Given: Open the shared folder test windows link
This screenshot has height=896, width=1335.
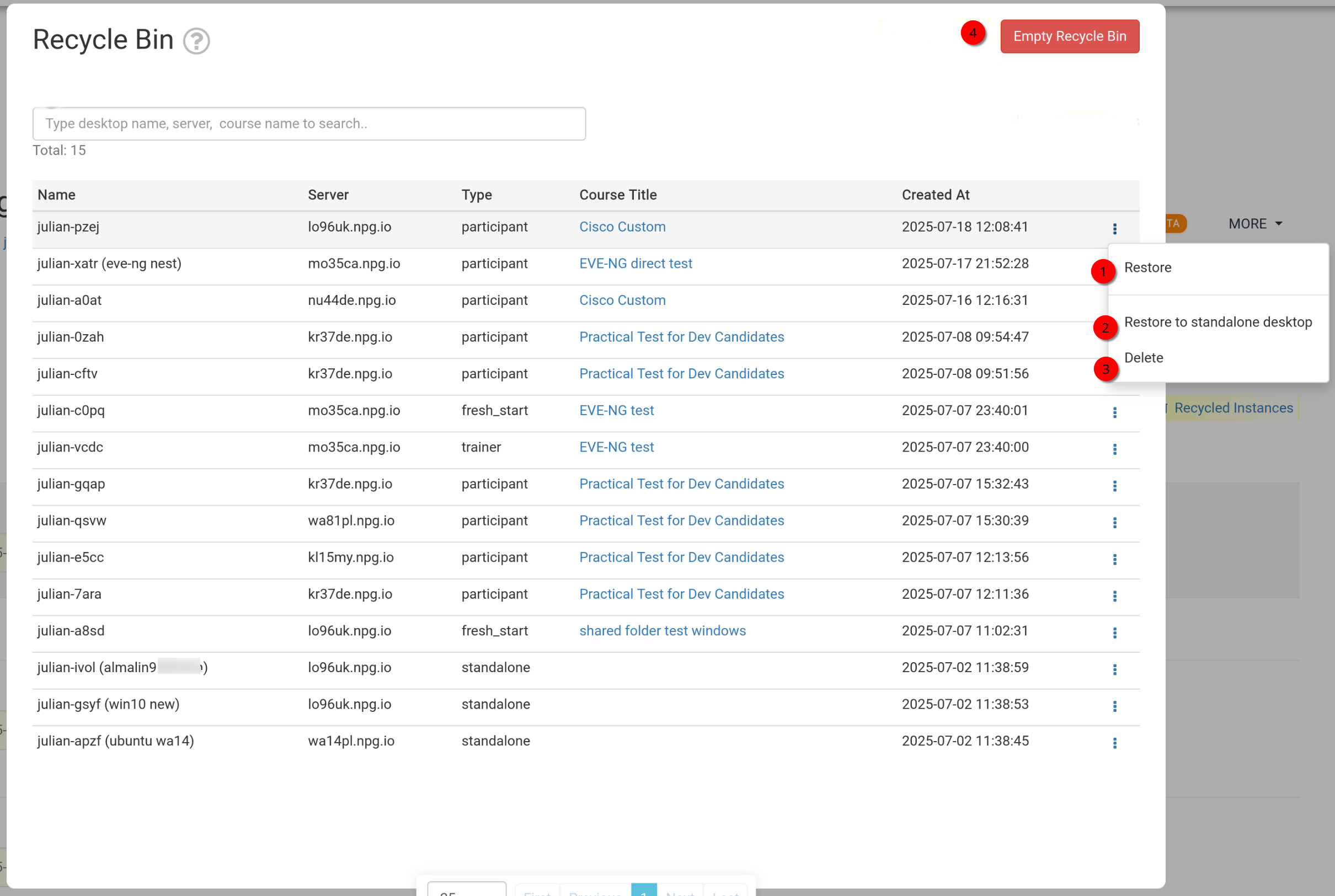Looking at the screenshot, I should [x=662, y=631].
